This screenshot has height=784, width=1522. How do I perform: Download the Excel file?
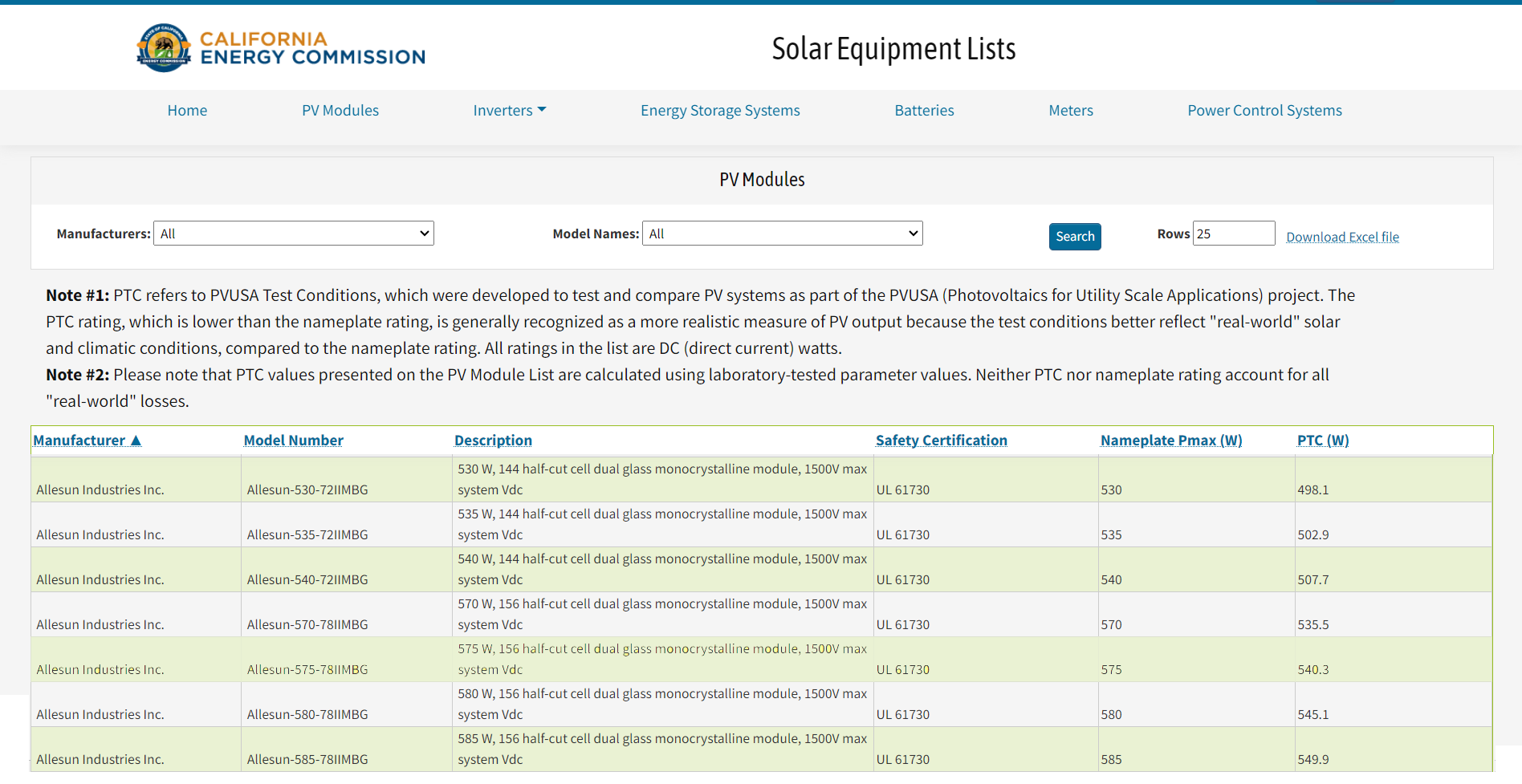(x=1342, y=237)
